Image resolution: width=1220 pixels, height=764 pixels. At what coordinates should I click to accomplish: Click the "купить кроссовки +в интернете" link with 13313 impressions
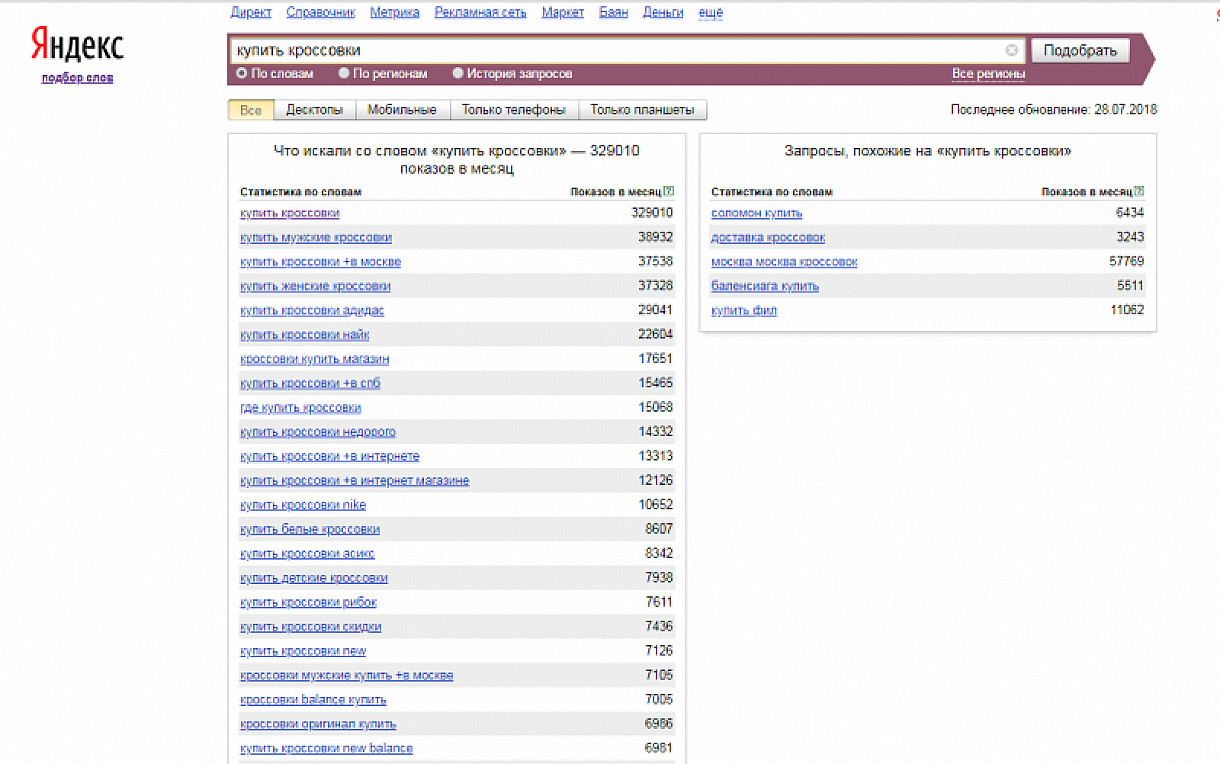330,456
